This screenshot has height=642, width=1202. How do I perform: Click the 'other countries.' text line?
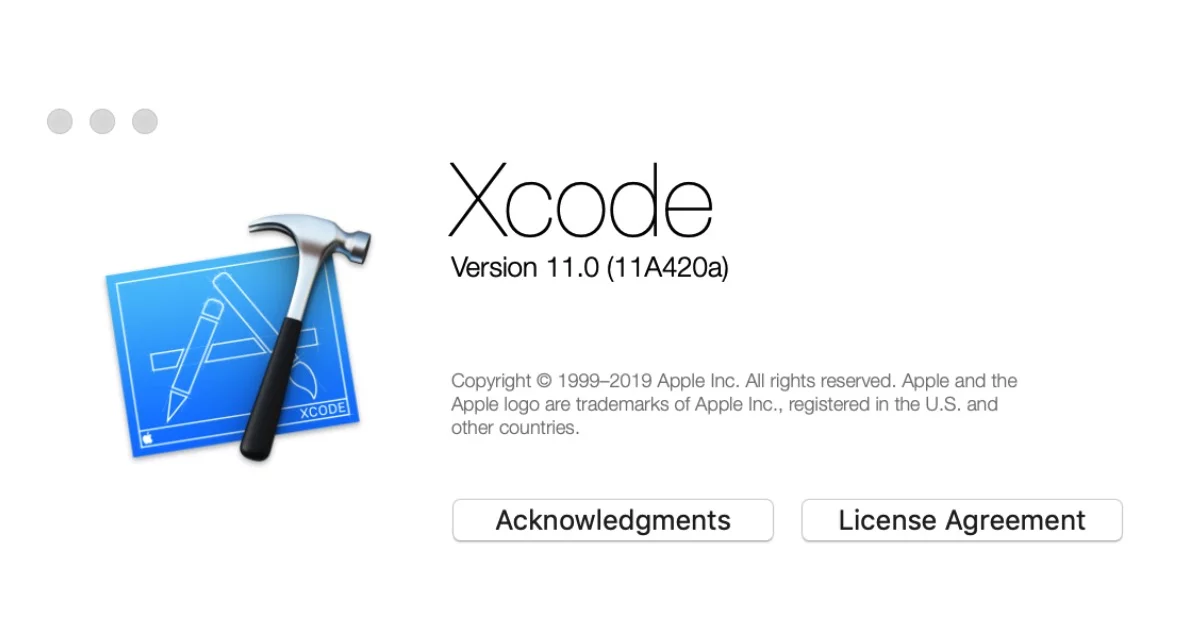click(x=515, y=428)
